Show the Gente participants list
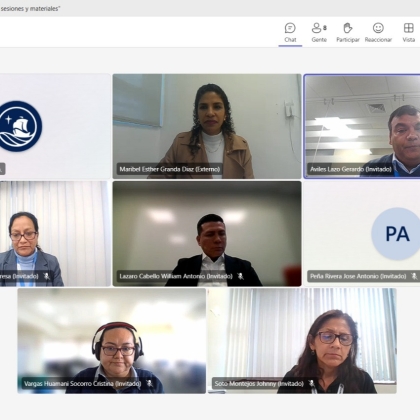Screen dimensions: 420x420 pyautogui.click(x=319, y=33)
